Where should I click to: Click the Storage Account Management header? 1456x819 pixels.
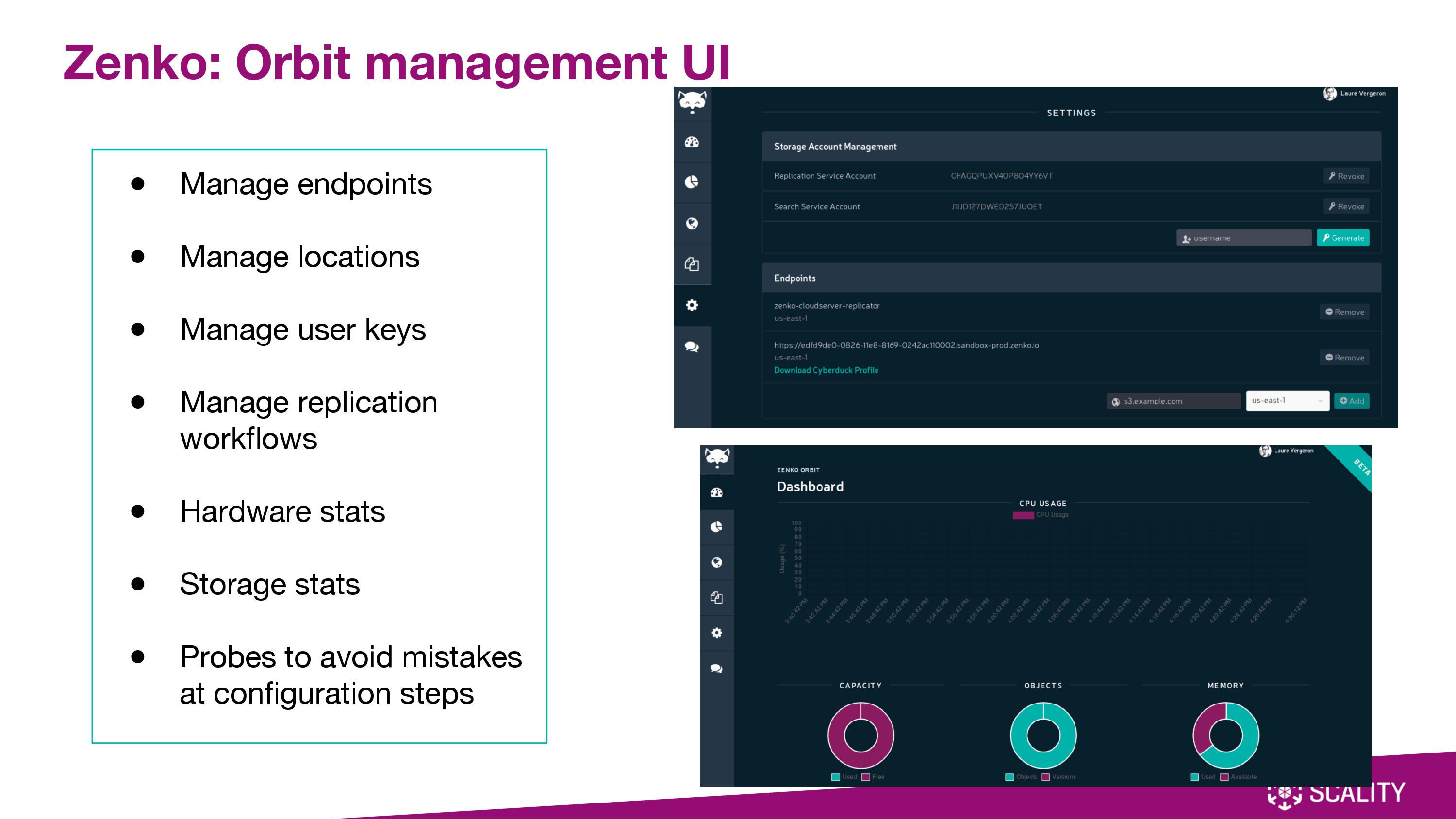pos(1072,147)
